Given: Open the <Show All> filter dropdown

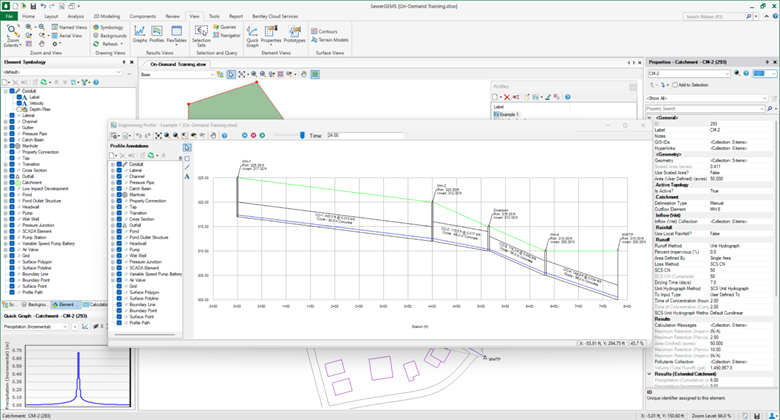Looking at the screenshot, I should pyautogui.click(x=764, y=98).
